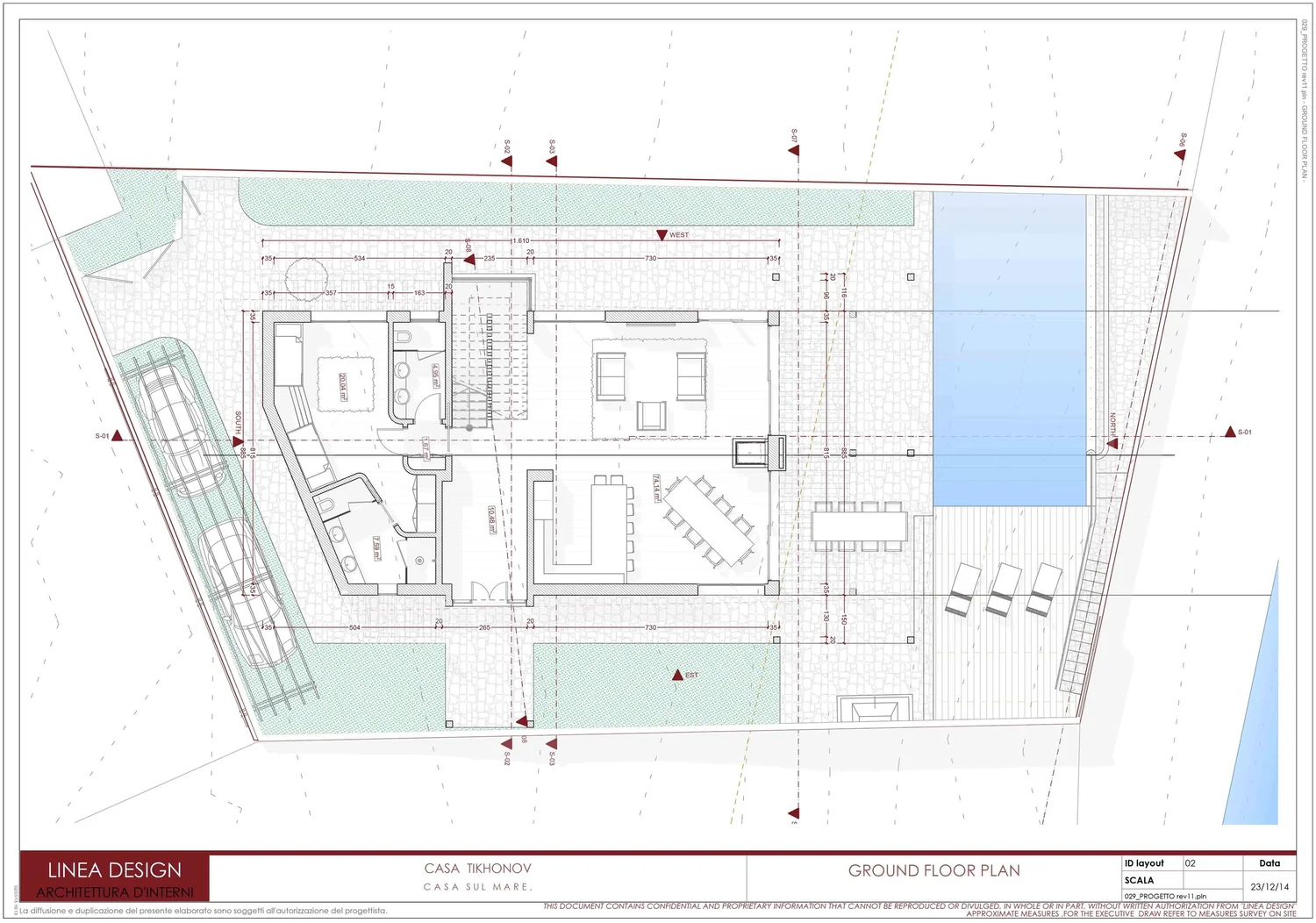Click the ID layout value 02

coord(1191,863)
